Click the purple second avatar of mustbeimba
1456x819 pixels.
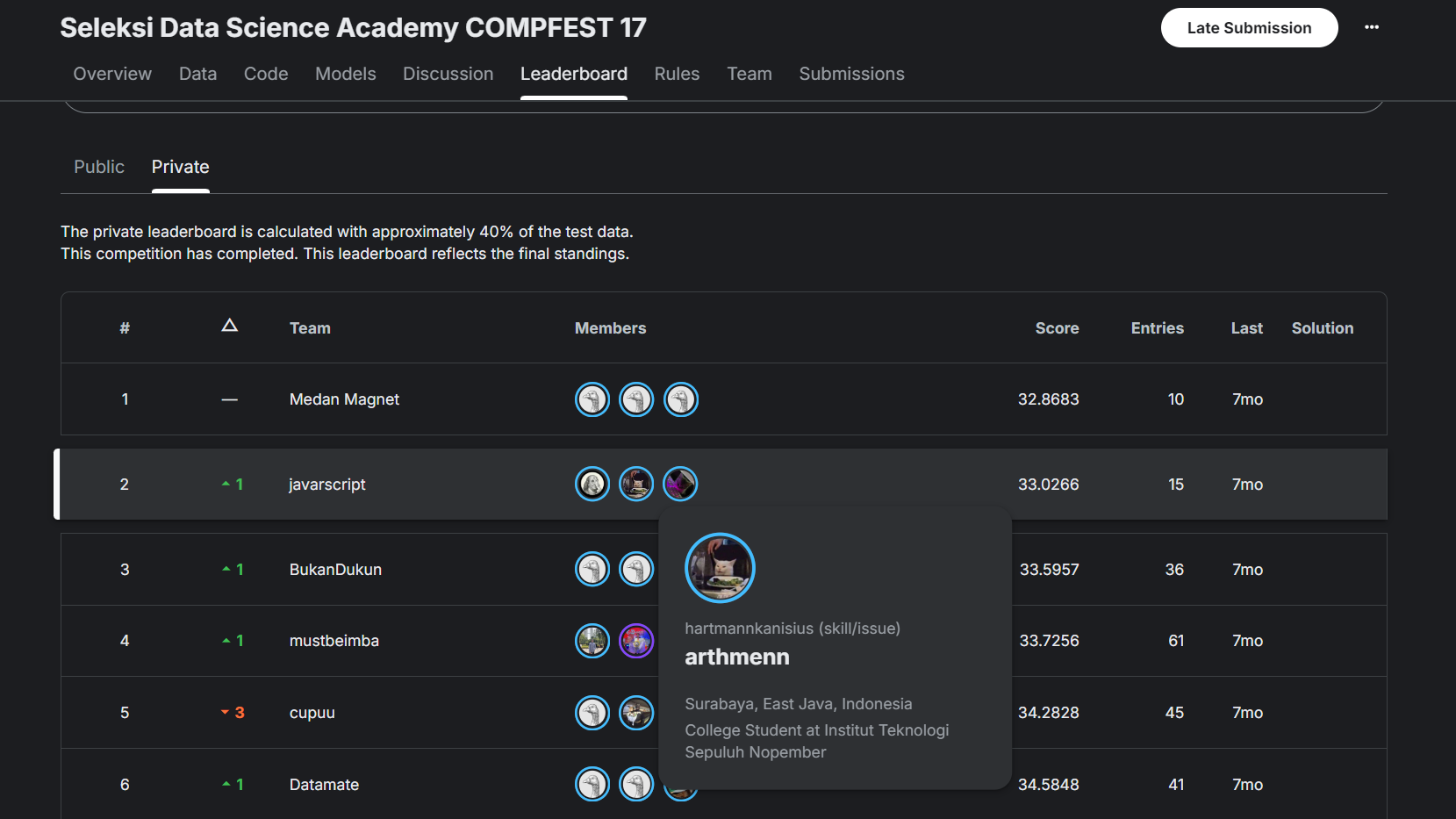click(636, 641)
